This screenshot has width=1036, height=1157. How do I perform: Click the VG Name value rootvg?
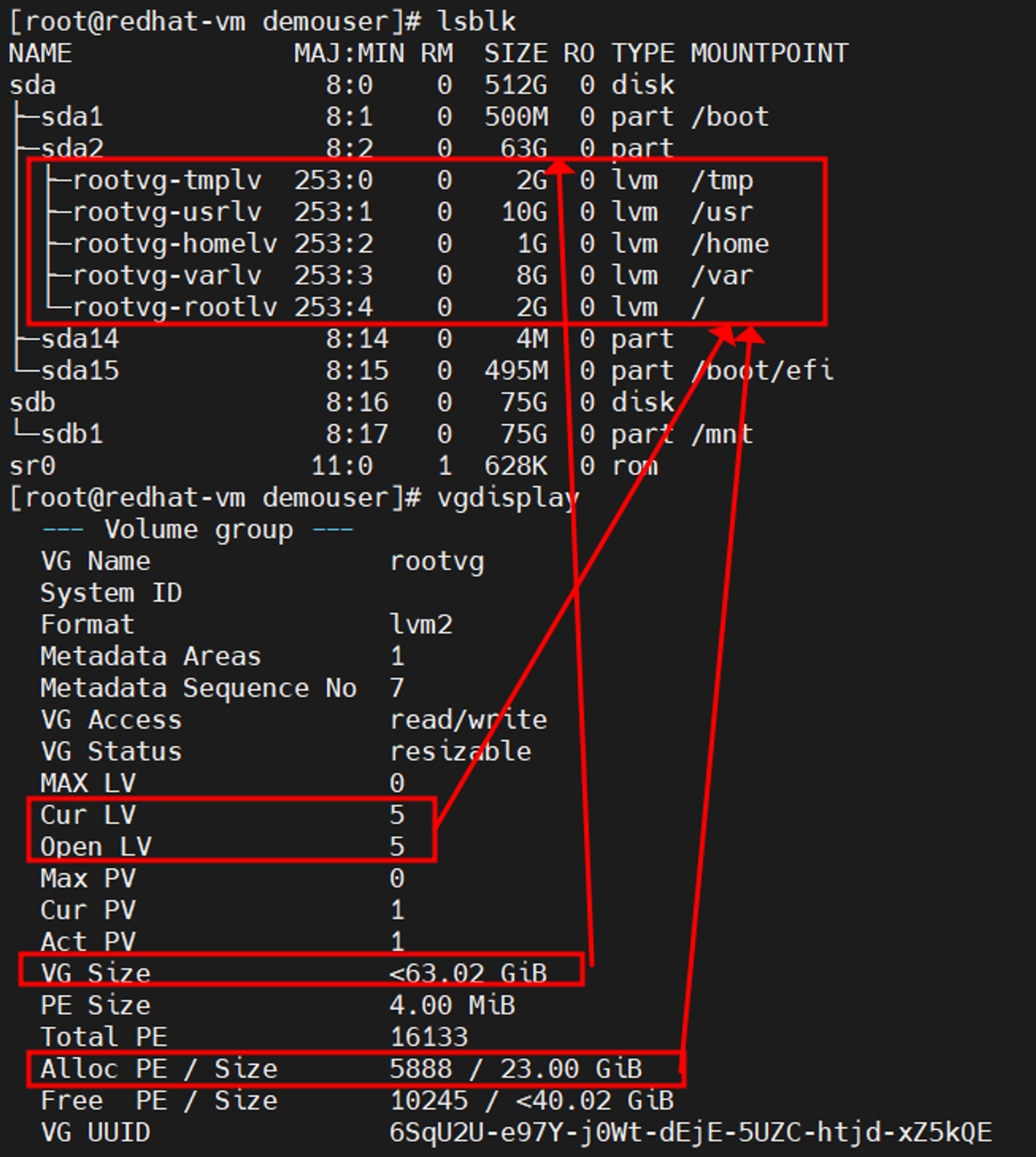pyautogui.click(x=437, y=562)
